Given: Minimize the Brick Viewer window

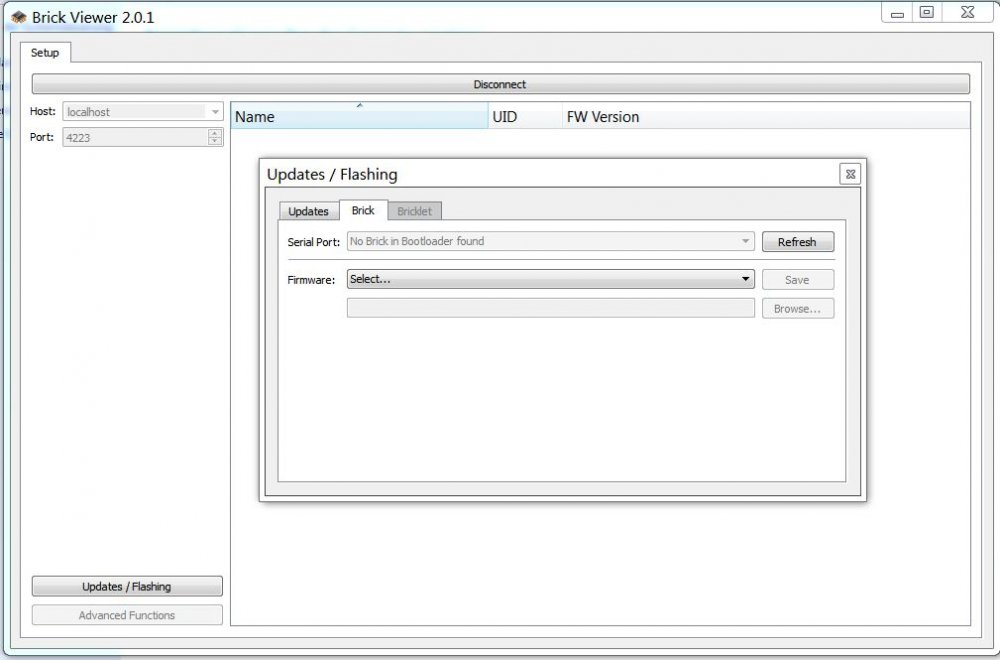Looking at the screenshot, I should pos(897,13).
